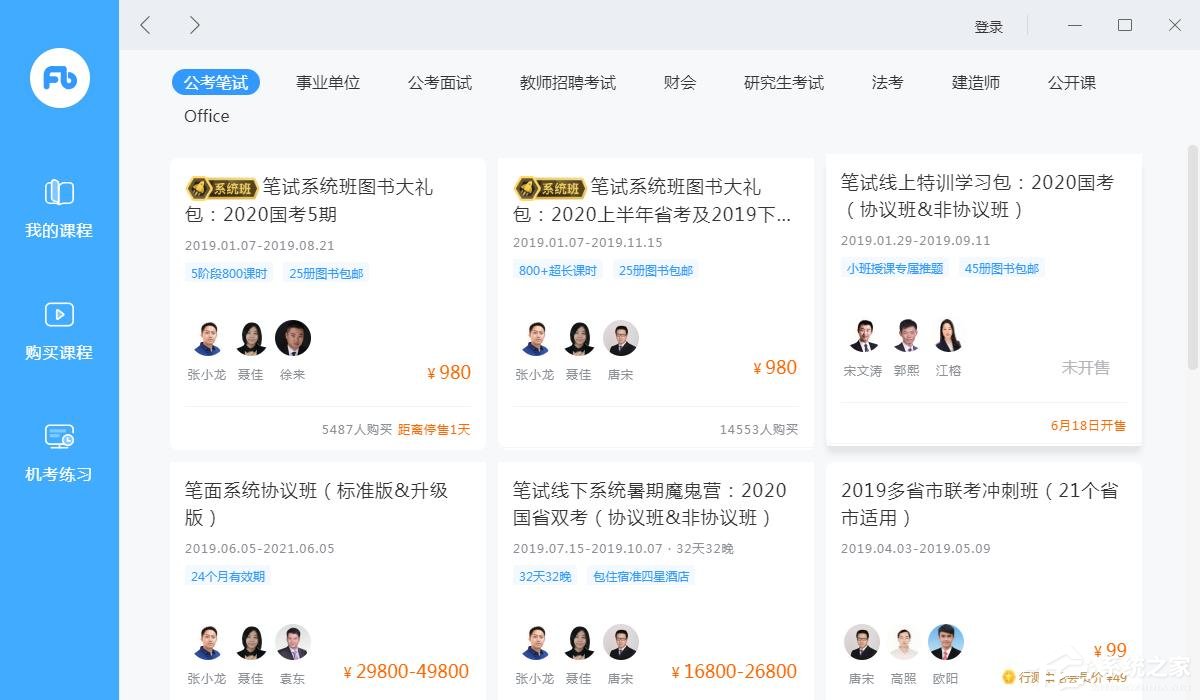Click the back navigation arrow
The width and height of the screenshot is (1200, 700).
coord(144,25)
